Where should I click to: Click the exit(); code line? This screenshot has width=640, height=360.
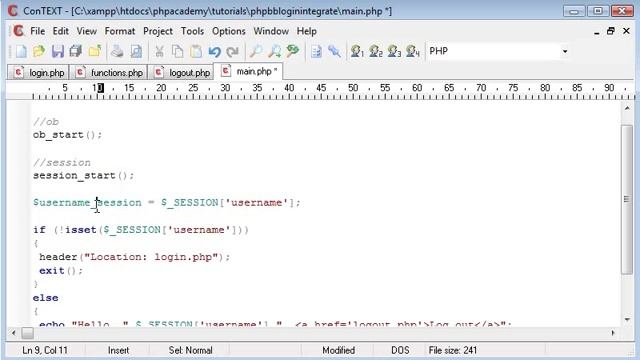click(x=61, y=271)
